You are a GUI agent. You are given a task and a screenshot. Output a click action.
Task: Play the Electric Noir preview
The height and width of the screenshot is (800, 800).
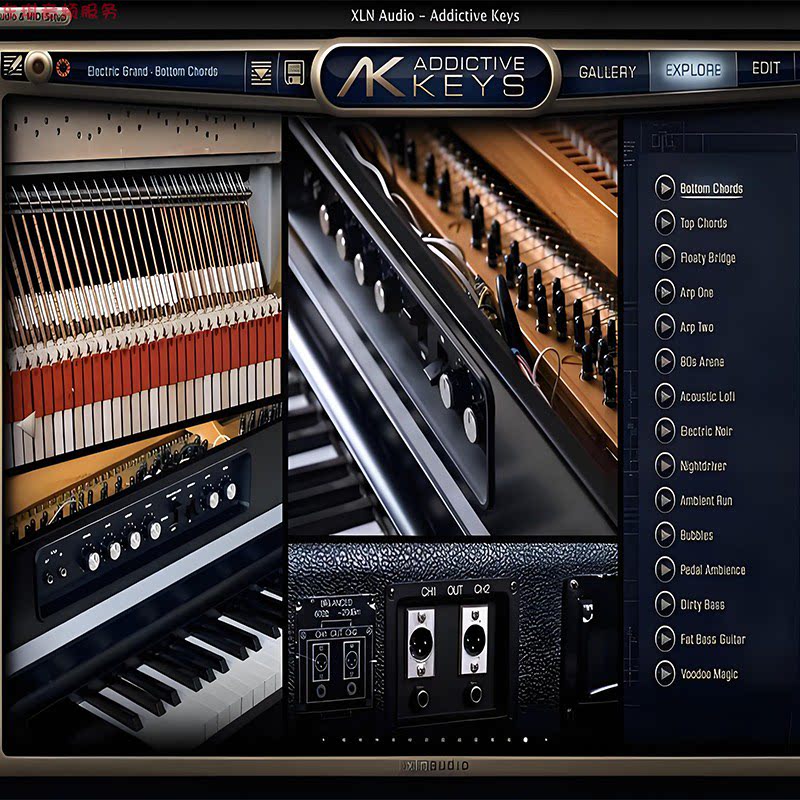pos(665,431)
